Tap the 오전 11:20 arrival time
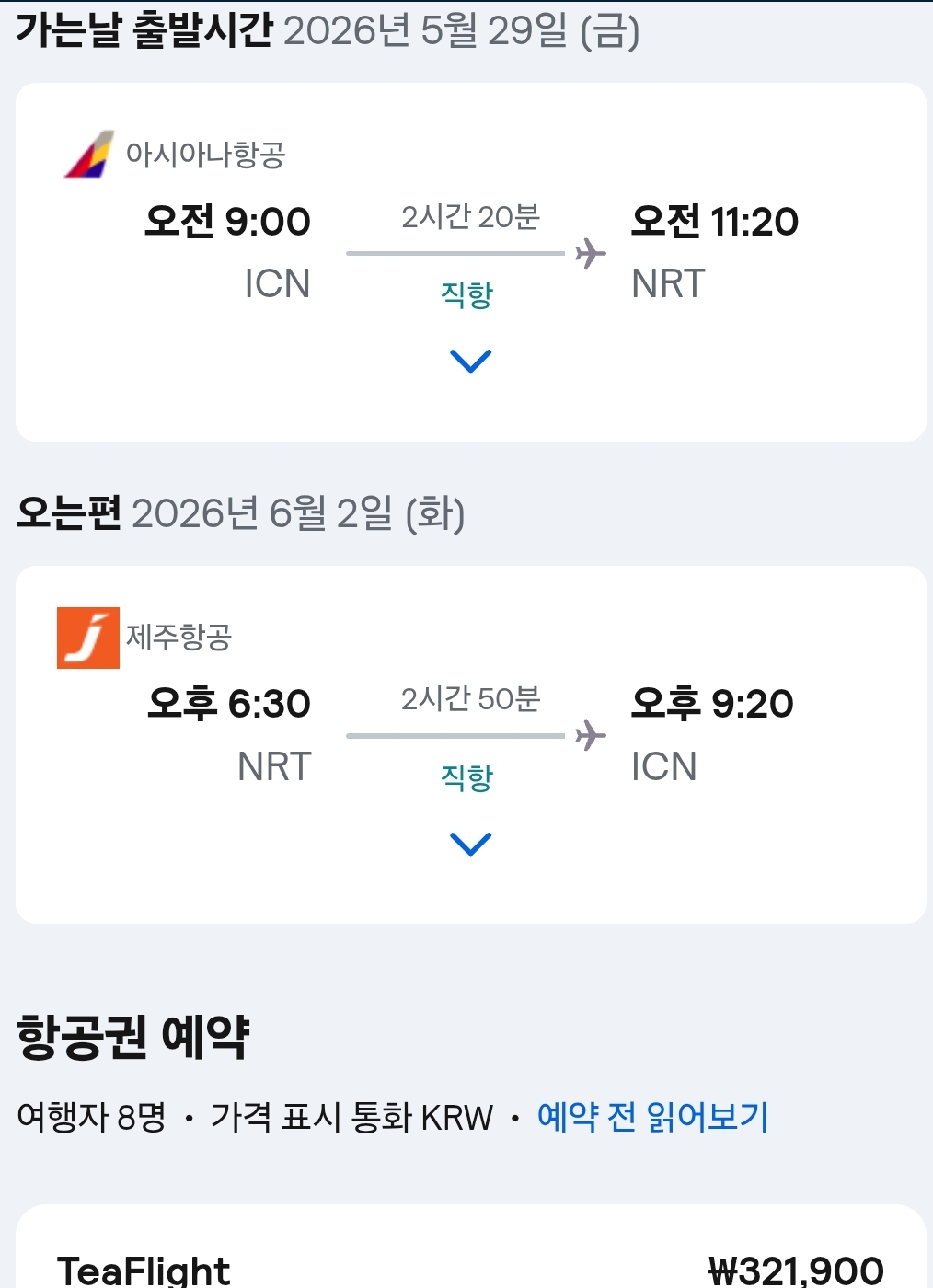 coord(715,222)
